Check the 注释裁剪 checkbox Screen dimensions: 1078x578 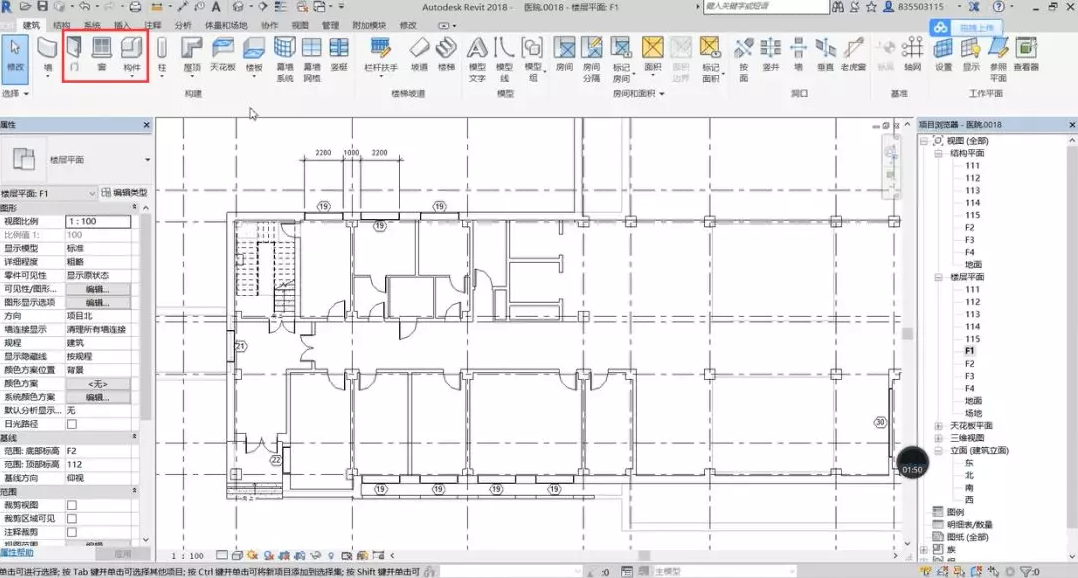tap(72, 532)
